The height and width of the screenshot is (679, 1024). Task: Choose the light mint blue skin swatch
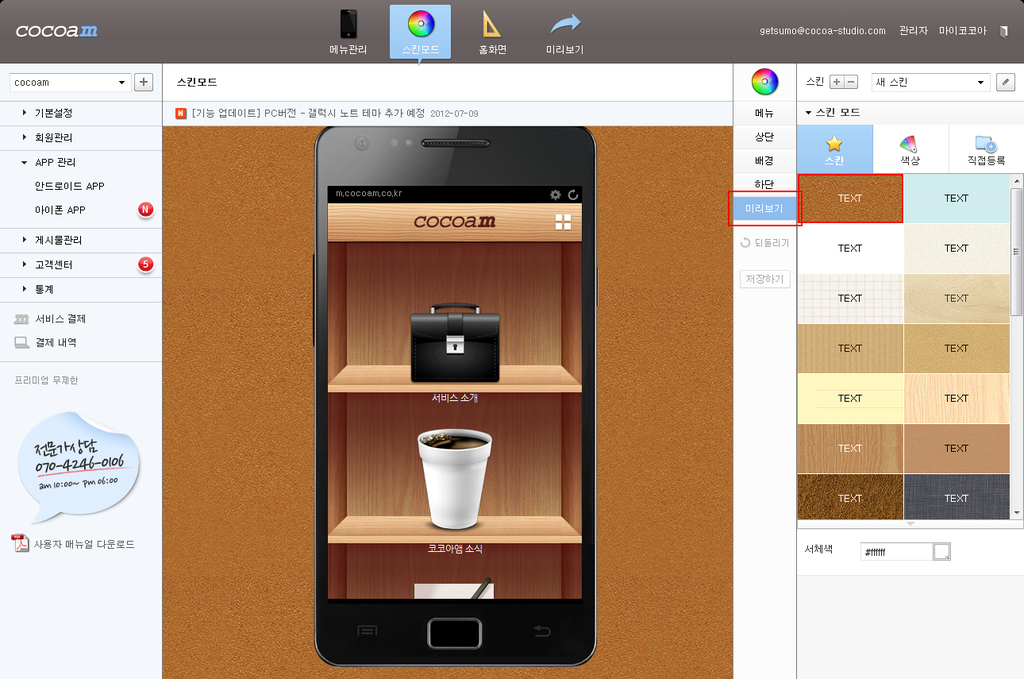pos(956,198)
